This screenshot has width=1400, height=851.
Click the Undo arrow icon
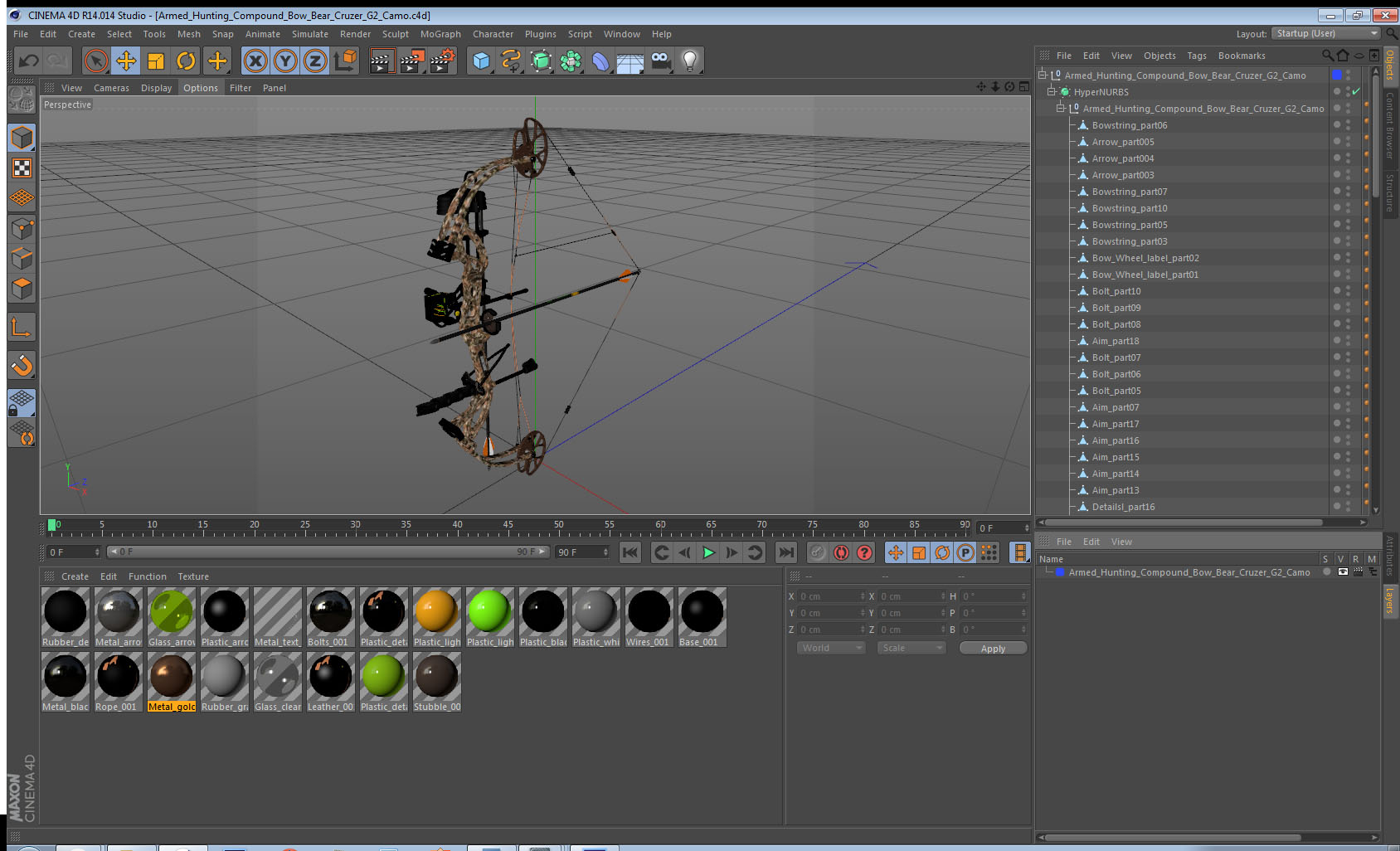[29, 61]
